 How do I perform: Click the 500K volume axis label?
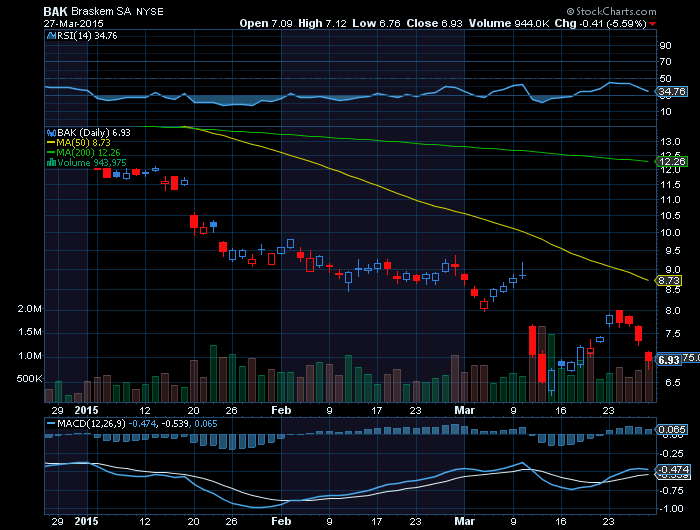pyautogui.click(x=29, y=379)
